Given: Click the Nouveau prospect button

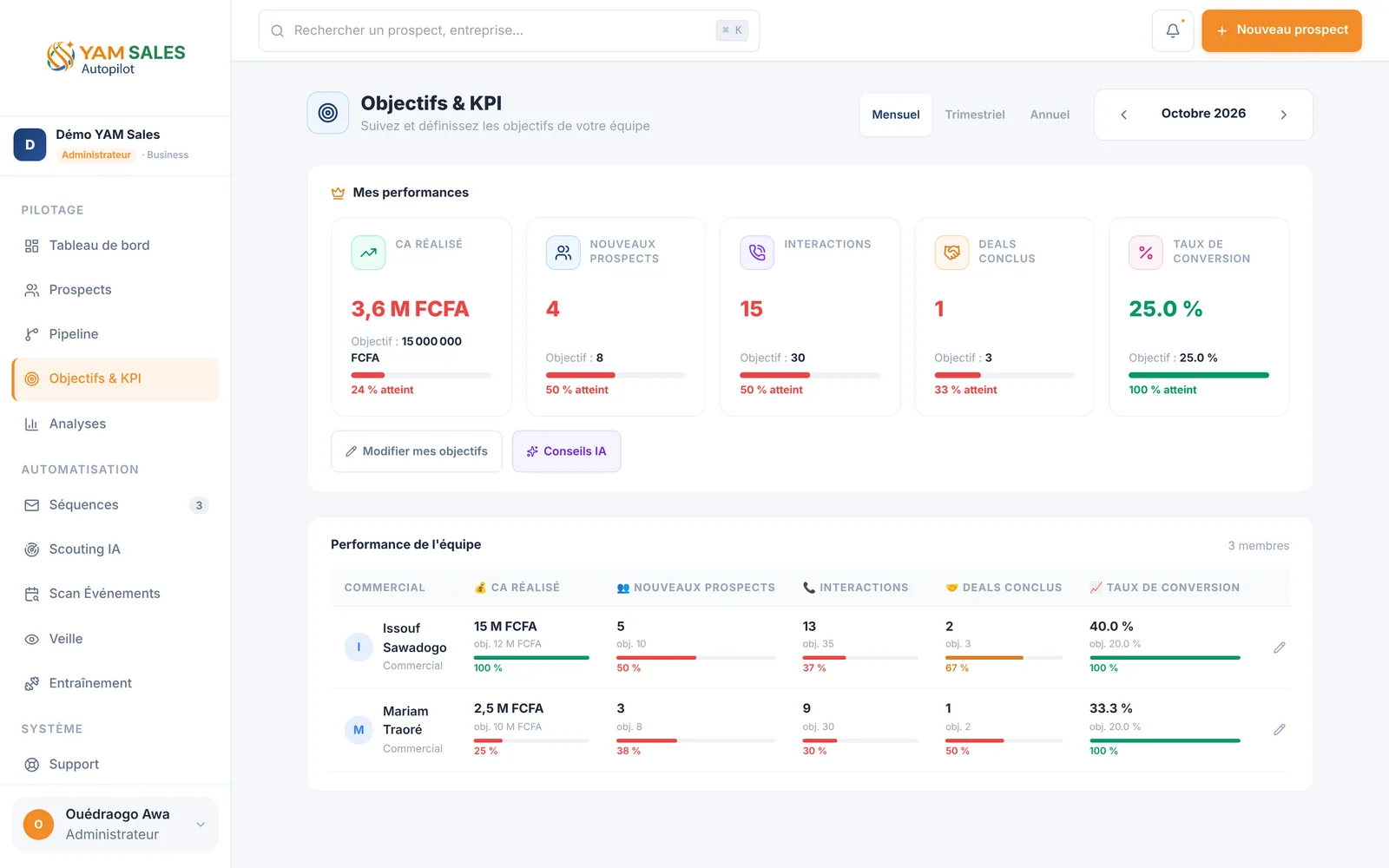Looking at the screenshot, I should [1281, 30].
